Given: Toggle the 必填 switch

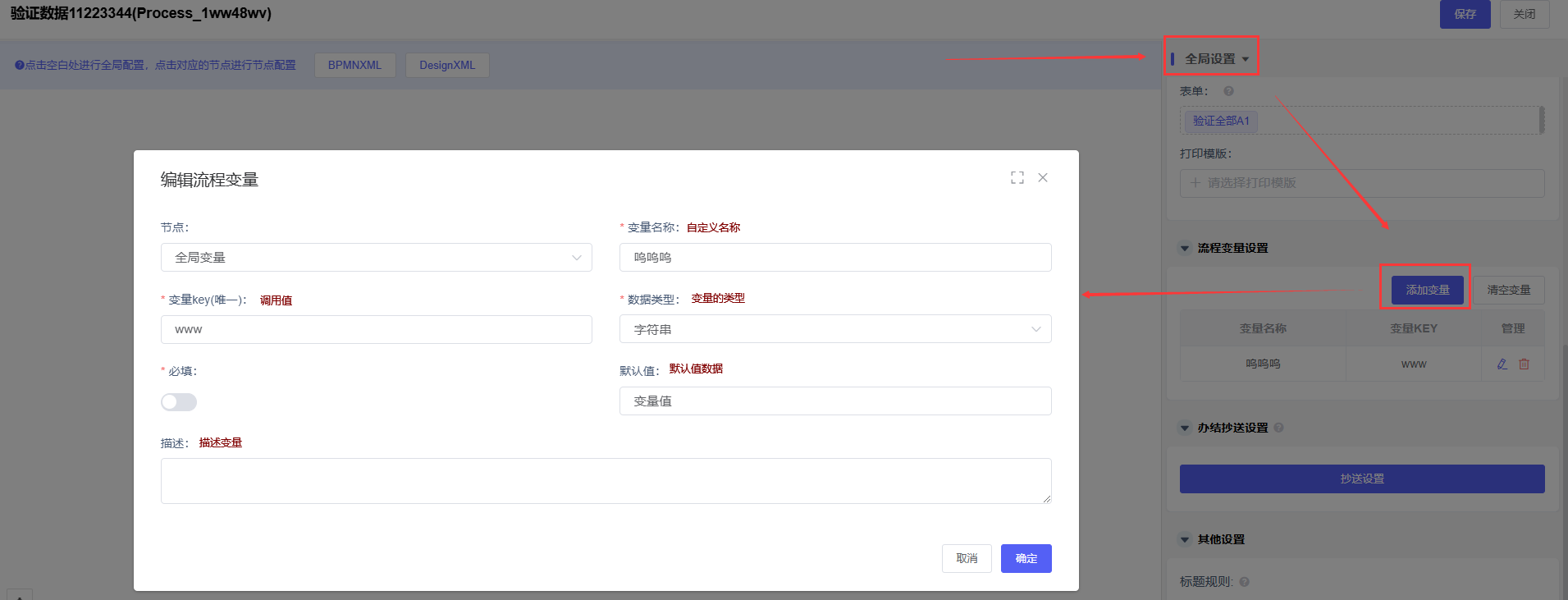Looking at the screenshot, I should [179, 402].
